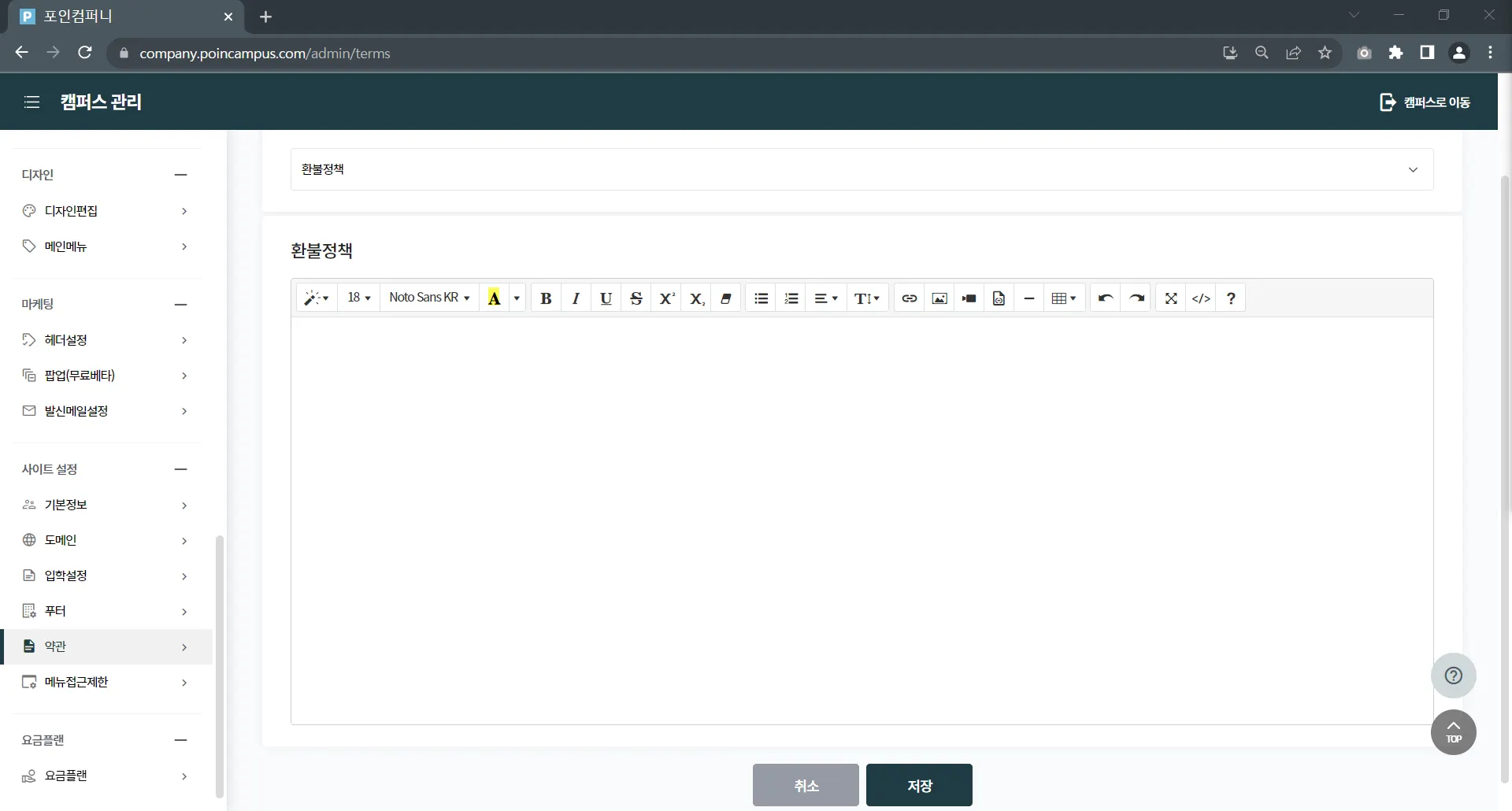
Task: Select the 약관 menu item
Action: tap(106, 646)
